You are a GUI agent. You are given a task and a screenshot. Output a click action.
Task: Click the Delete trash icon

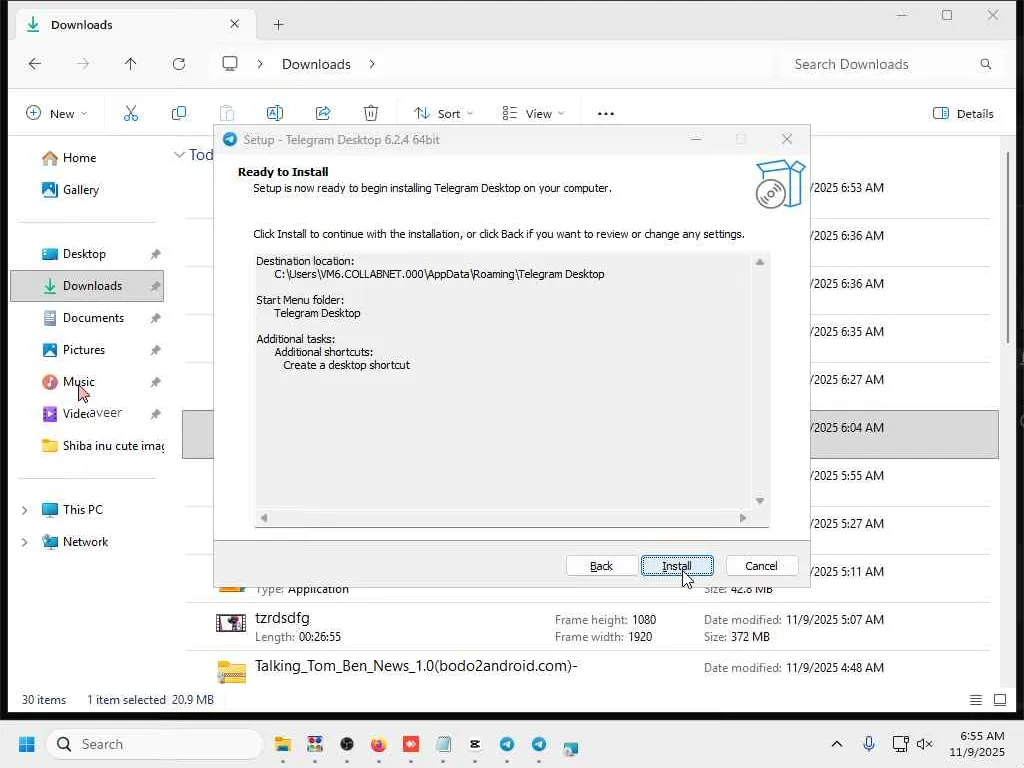coord(370,114)
